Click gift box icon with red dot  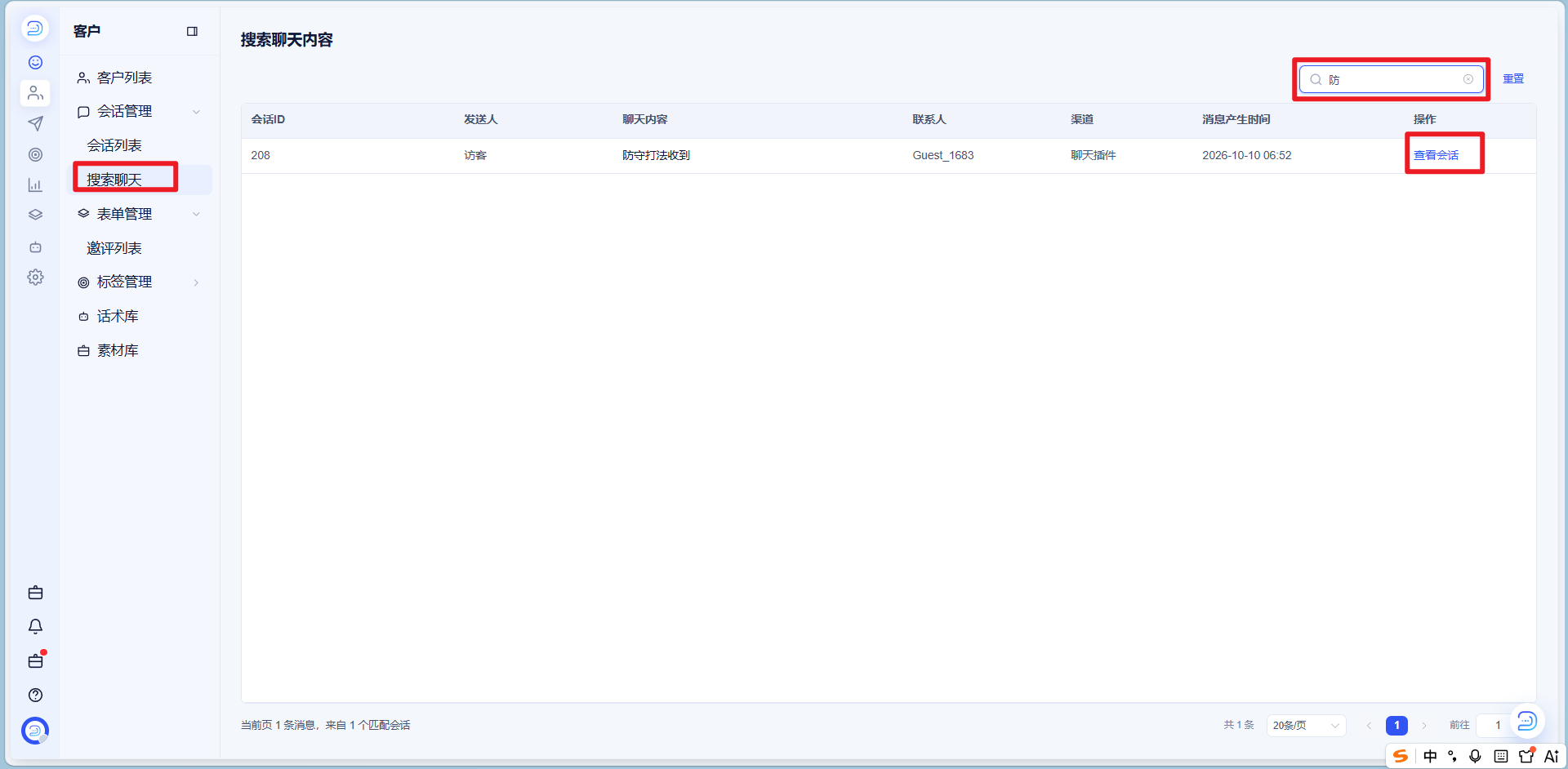(x=36, y=660)
